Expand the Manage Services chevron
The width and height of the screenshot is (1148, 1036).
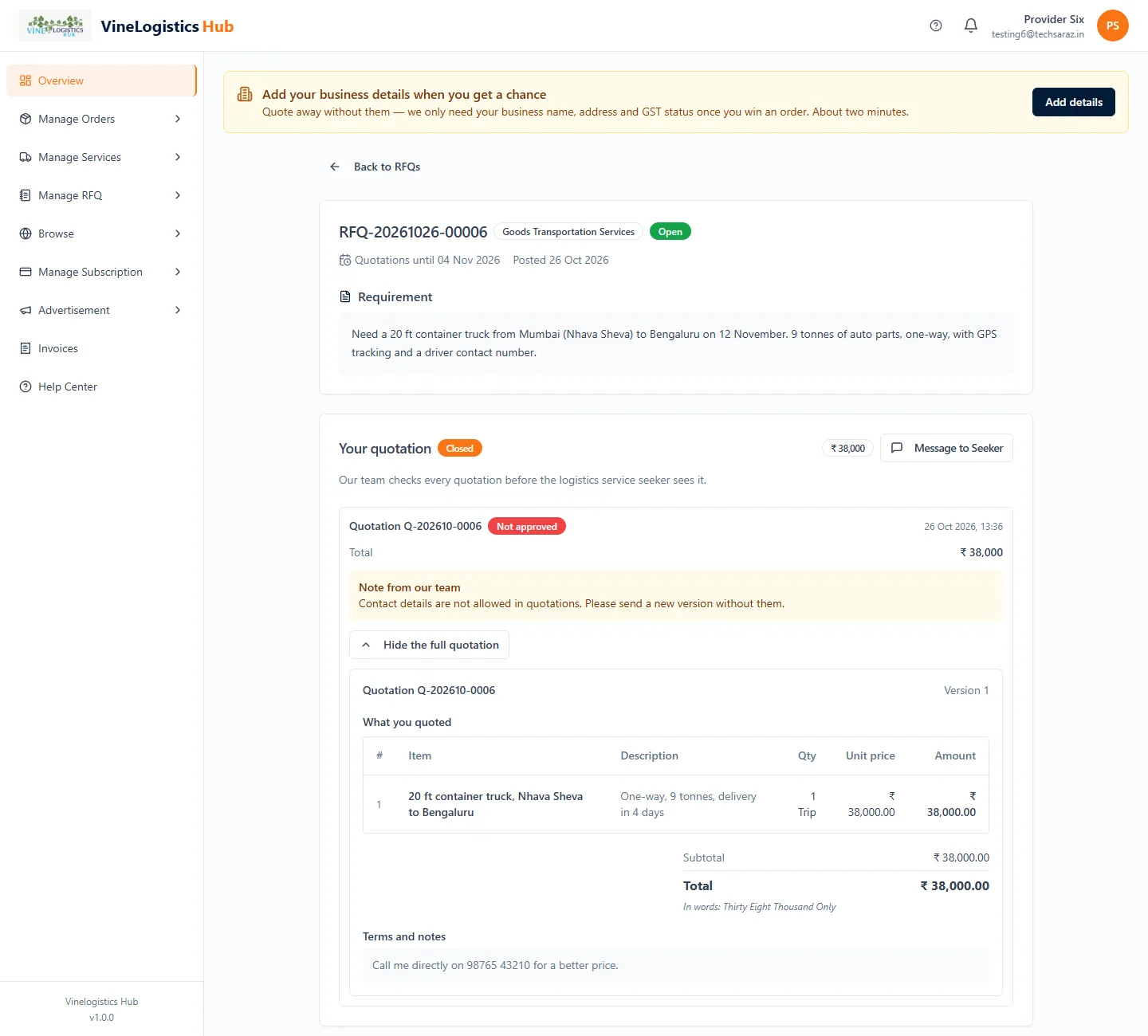click(x=178, y=157)
